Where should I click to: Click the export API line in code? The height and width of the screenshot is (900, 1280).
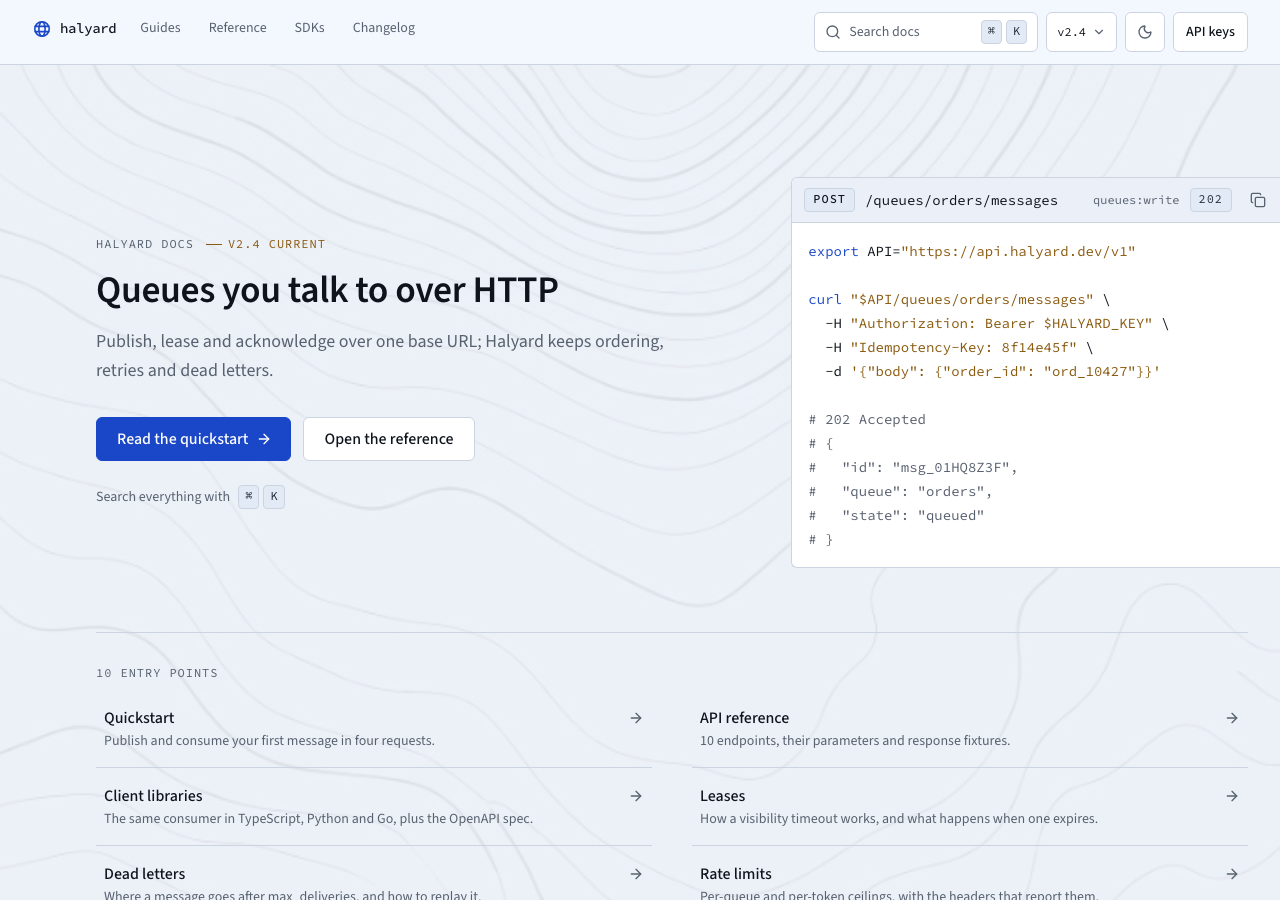(x=972, y=251)
